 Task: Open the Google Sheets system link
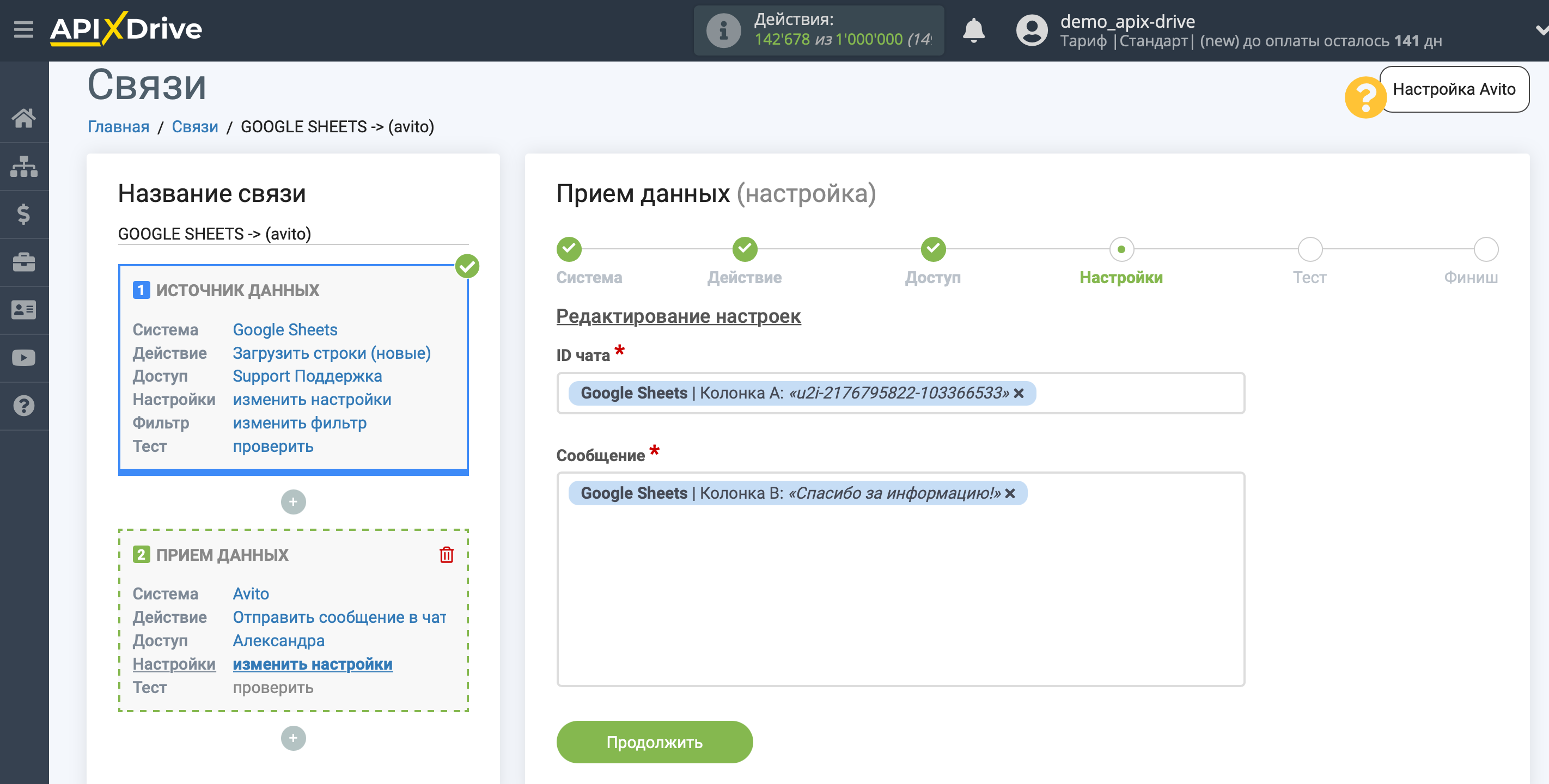coord(285,329)
